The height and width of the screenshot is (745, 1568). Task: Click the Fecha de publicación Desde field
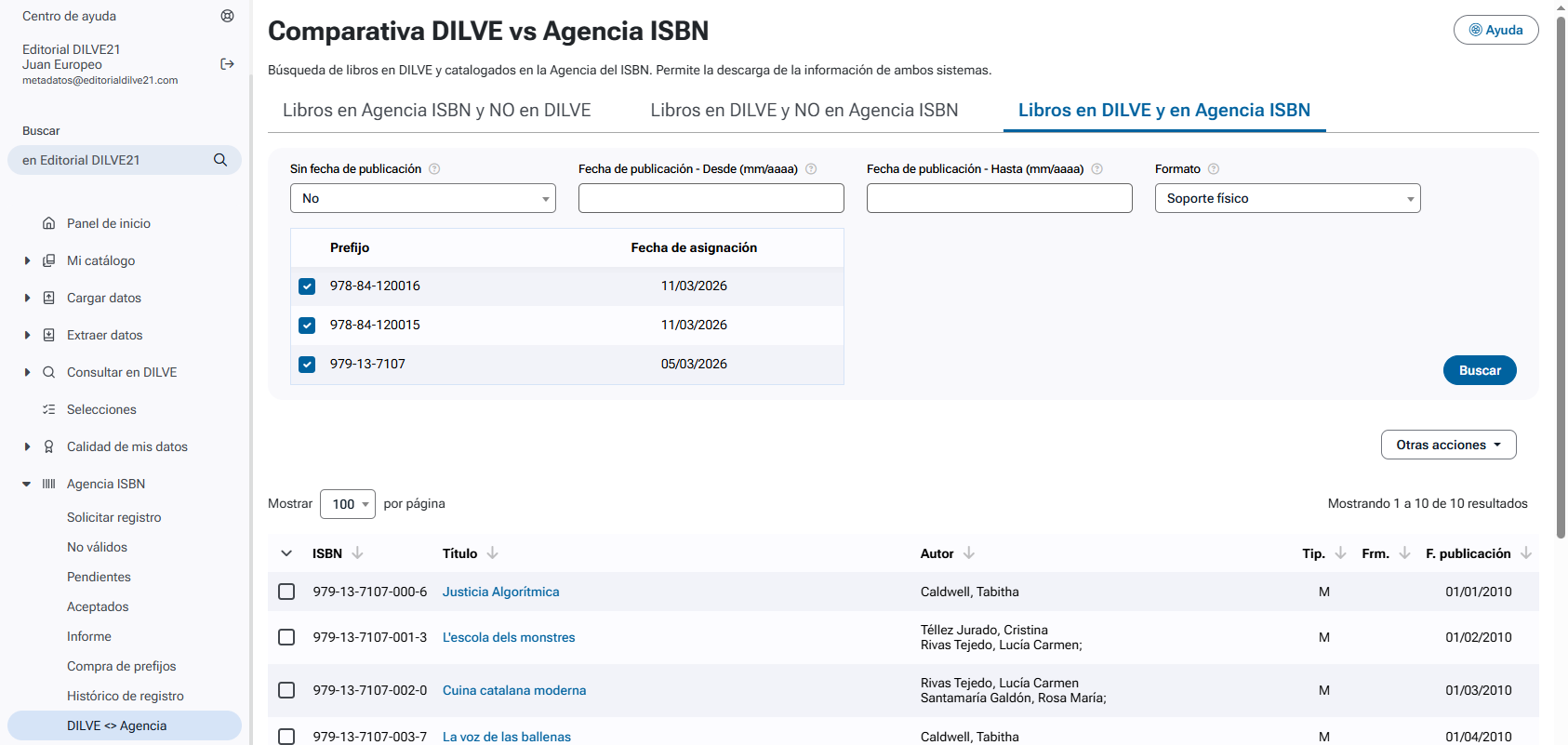click(711, 198)
